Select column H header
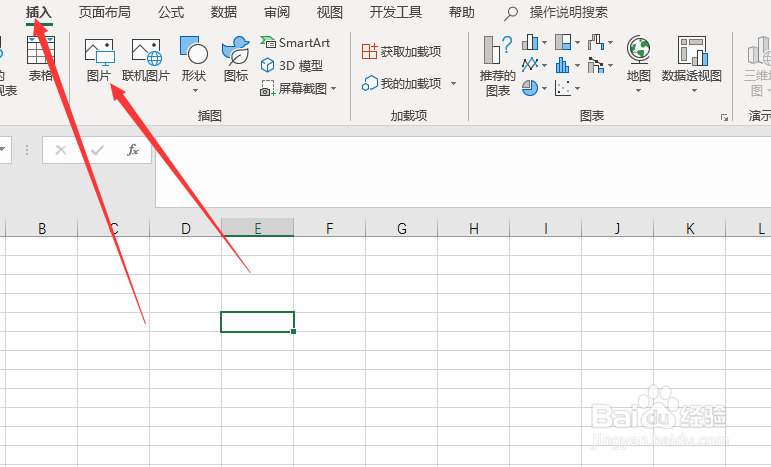The image size is (771, 467). pos(474,228)
